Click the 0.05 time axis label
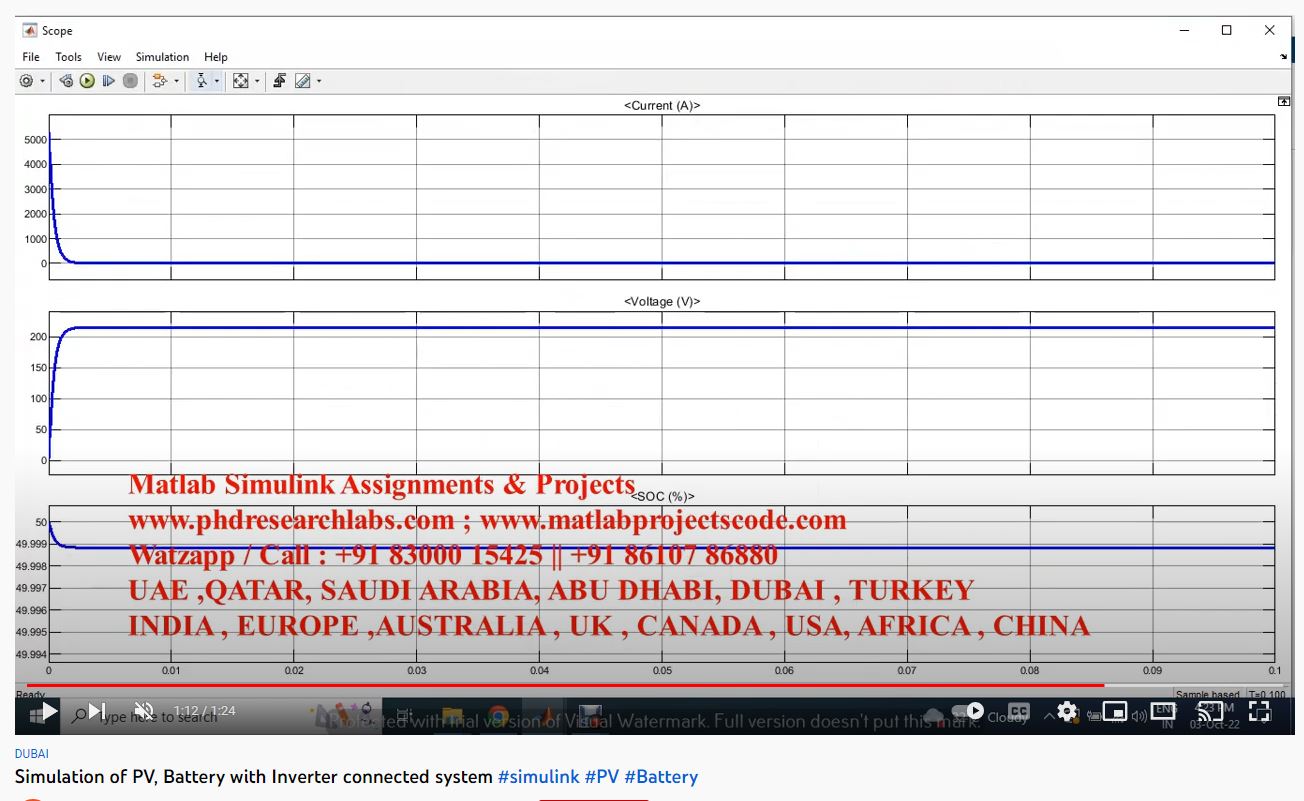 [662, 671]
